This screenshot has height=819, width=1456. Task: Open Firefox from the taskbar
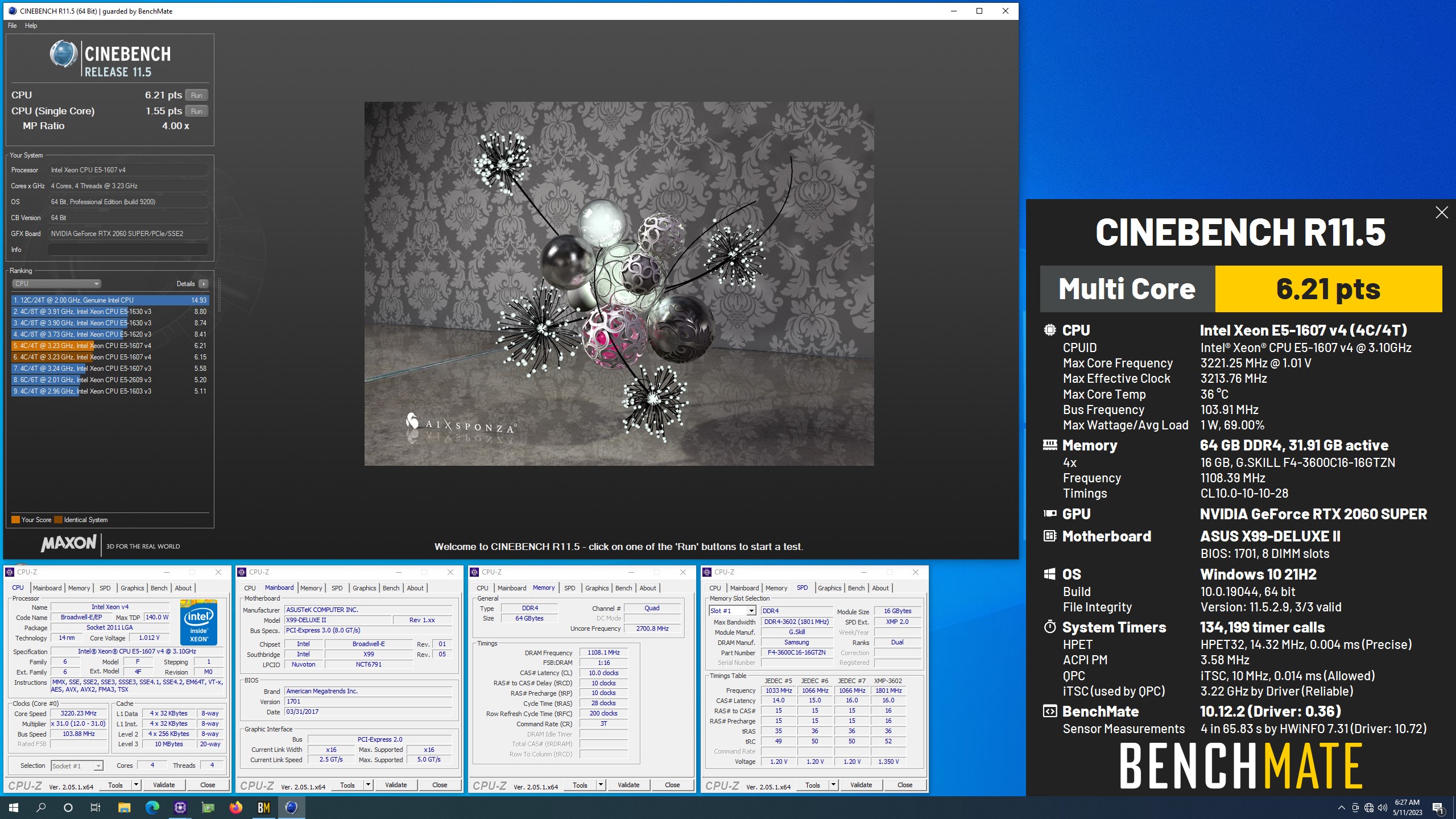235,808
